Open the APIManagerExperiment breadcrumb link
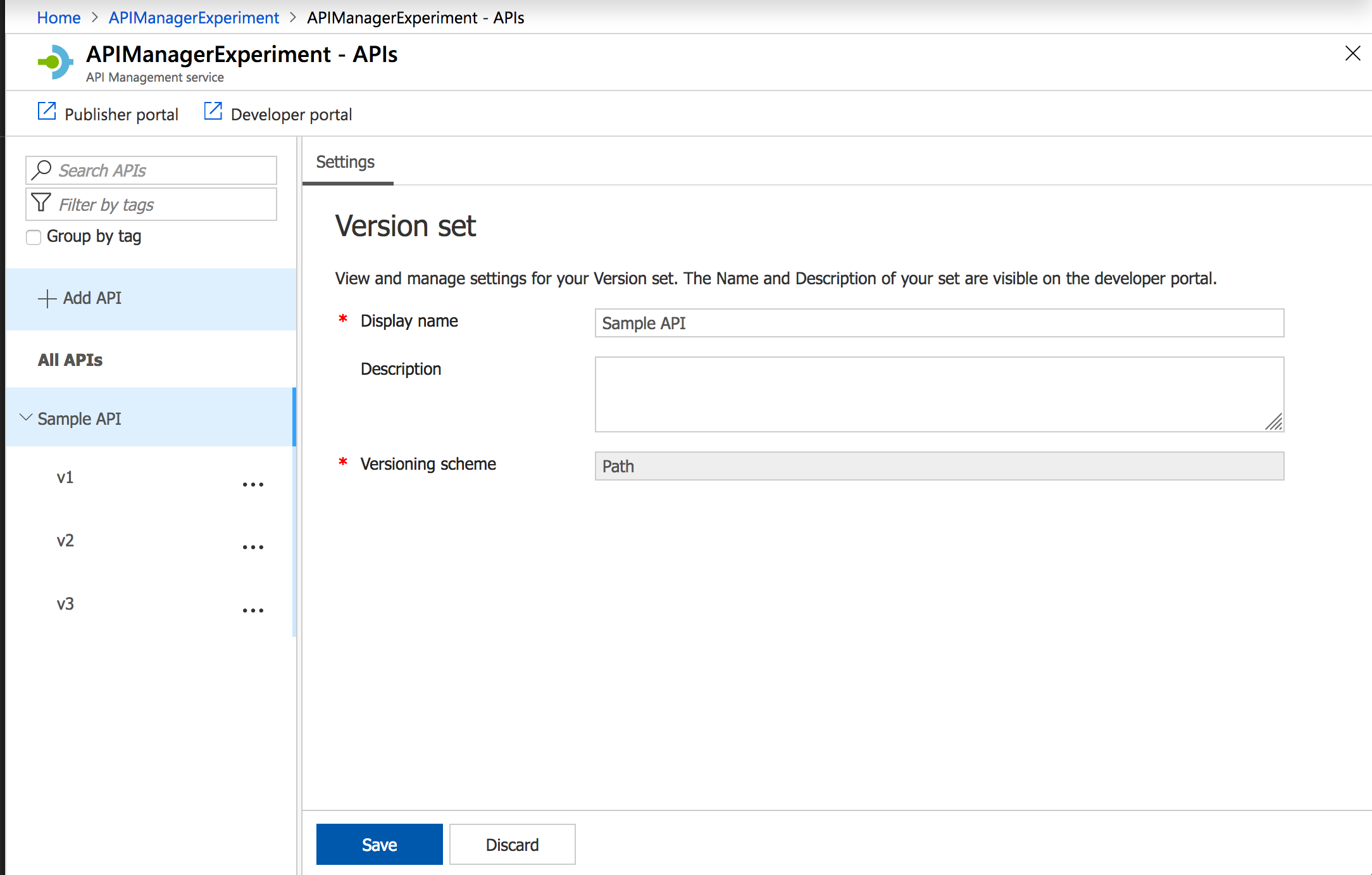 coord(194,18)
